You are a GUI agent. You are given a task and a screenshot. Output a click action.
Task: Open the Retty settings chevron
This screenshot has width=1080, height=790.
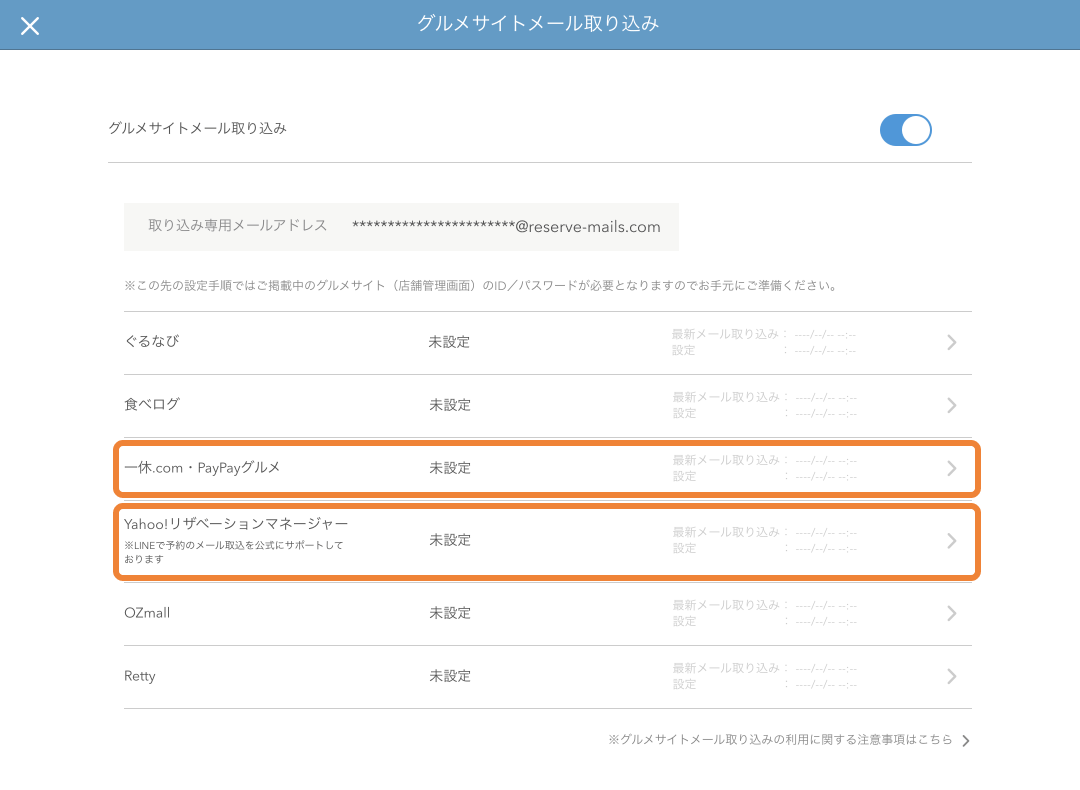[951, 676]
